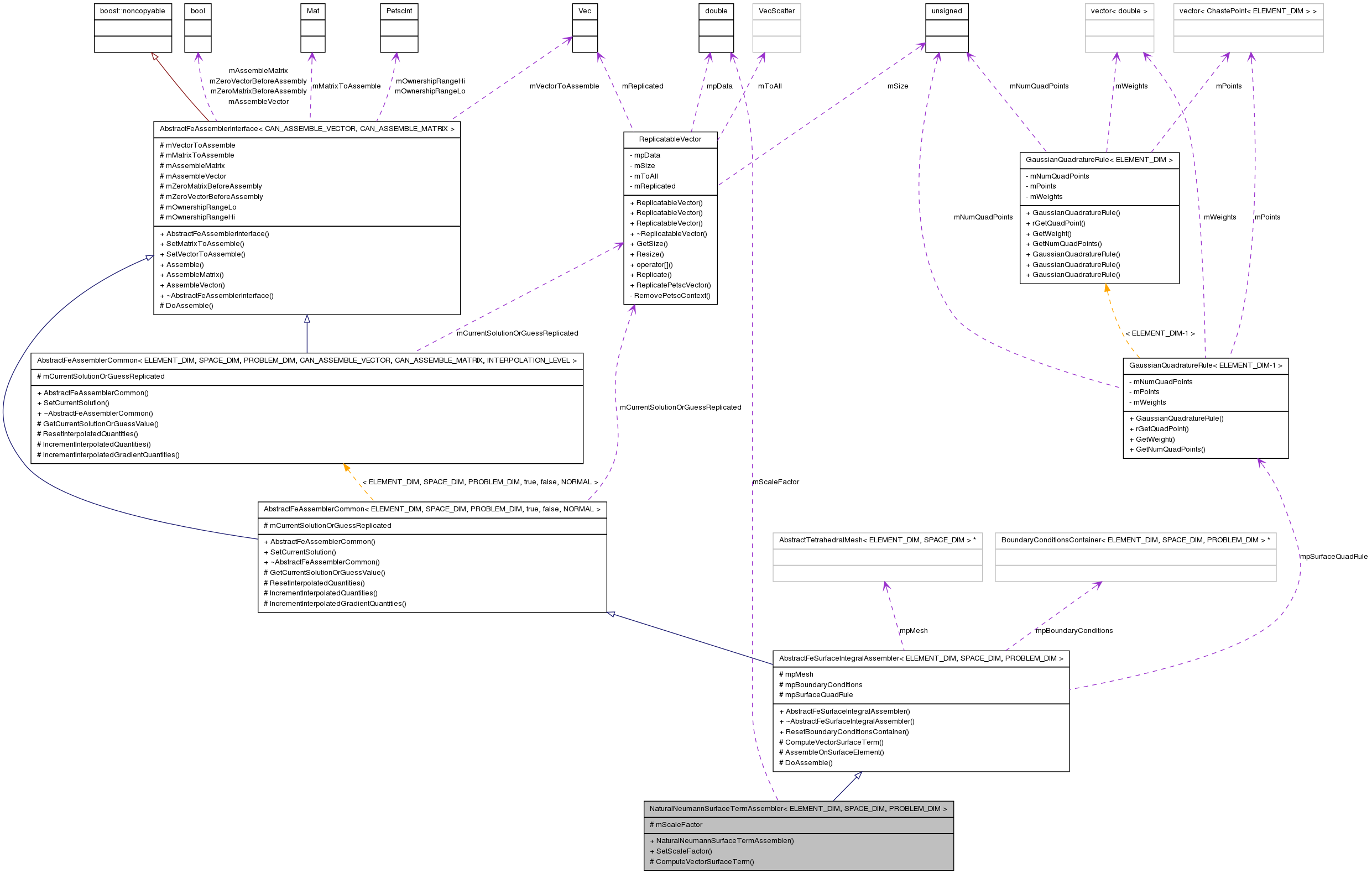Select the ReplicatableVector class title
This screenshot has height=874, width=1372.
point(670,140)
